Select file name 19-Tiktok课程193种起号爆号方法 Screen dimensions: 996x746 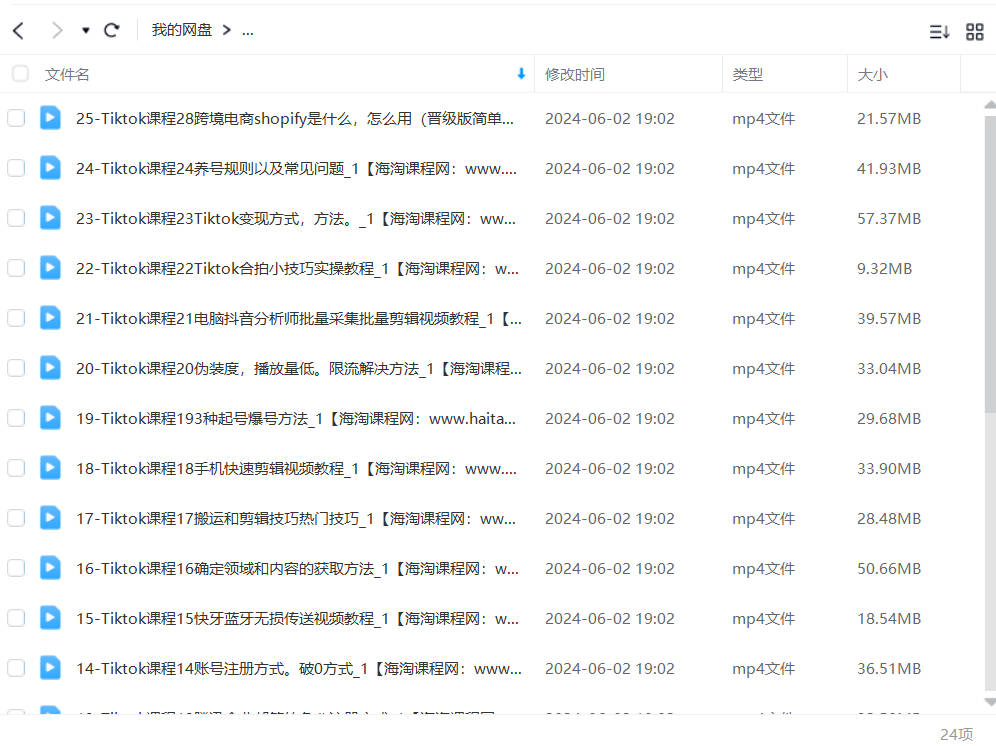296,419
